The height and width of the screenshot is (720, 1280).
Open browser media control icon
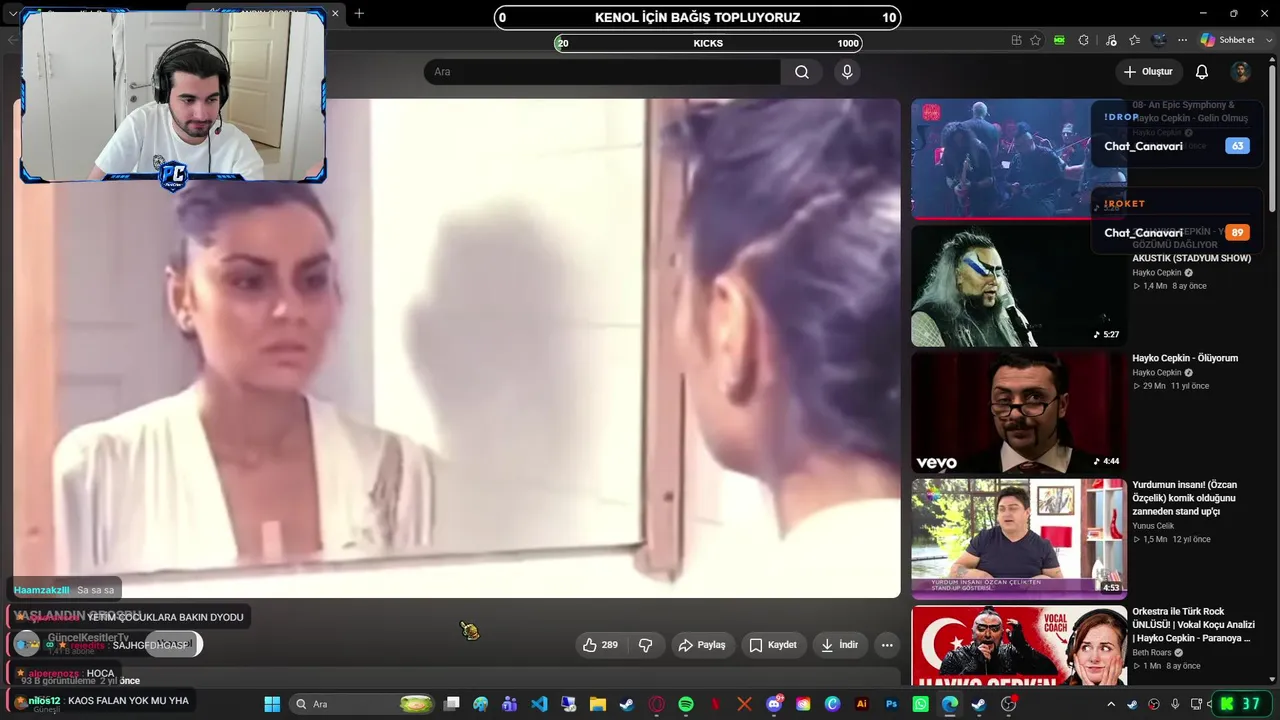pyautogui.click(x=1111, y=40)
